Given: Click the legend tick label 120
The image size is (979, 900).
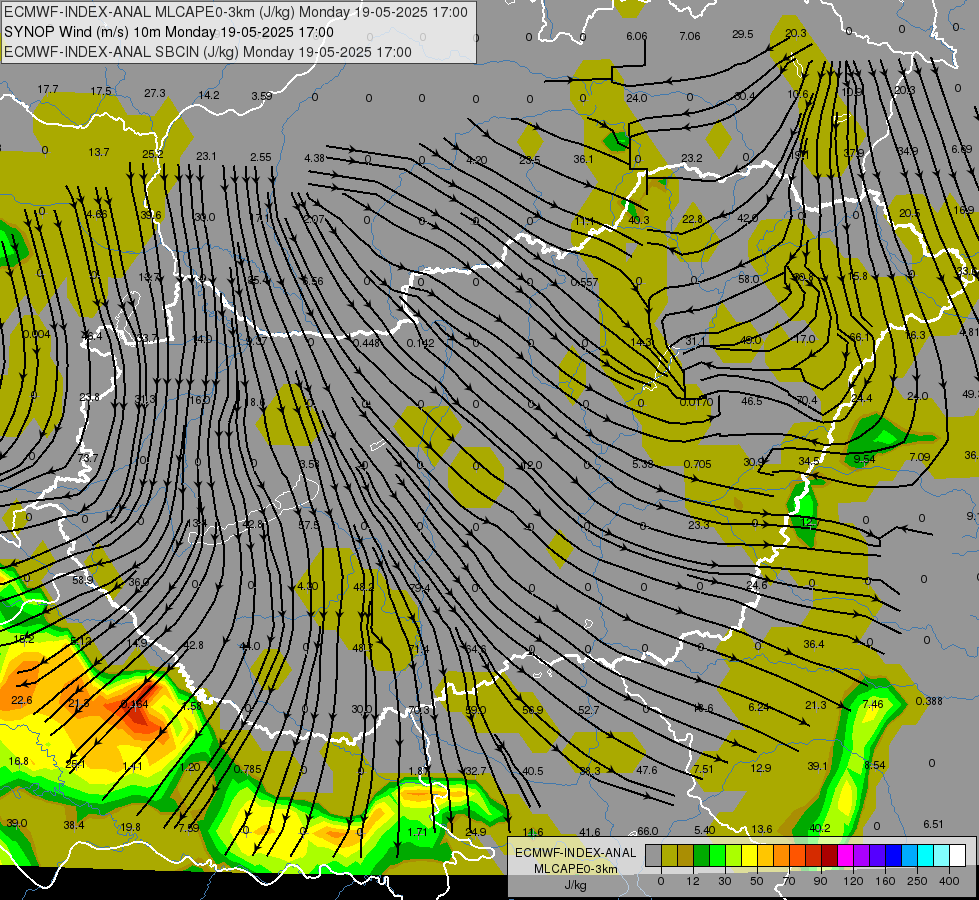Looking at the screenshot, I should pos(854,882).
